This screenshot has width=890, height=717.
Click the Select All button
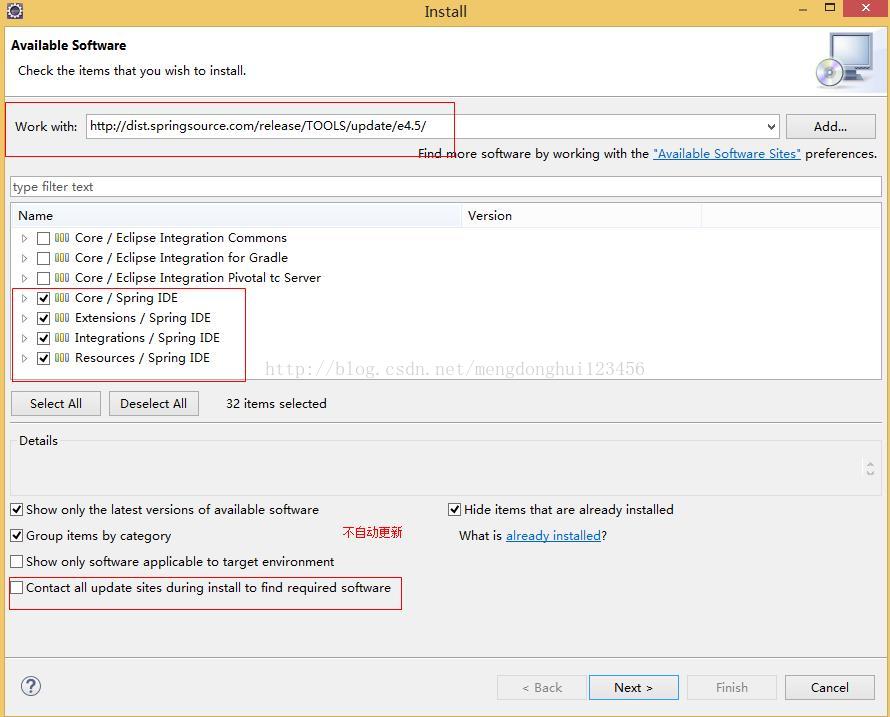(56, 404)
